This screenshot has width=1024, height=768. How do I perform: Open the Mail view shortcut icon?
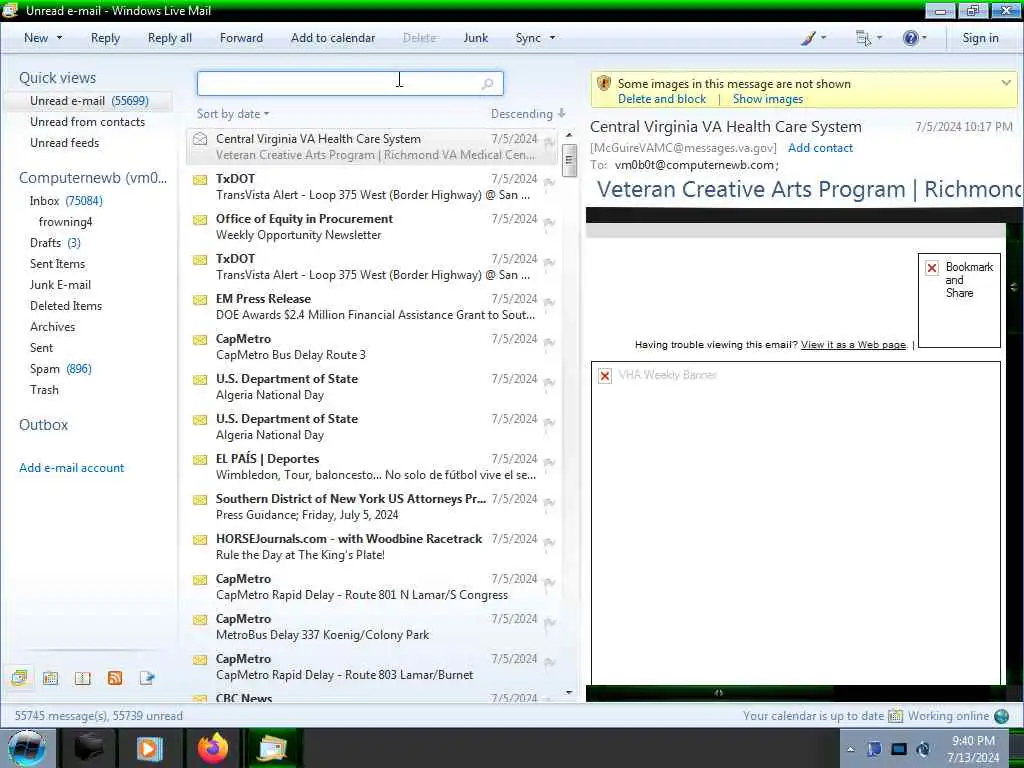pos(20,678)
